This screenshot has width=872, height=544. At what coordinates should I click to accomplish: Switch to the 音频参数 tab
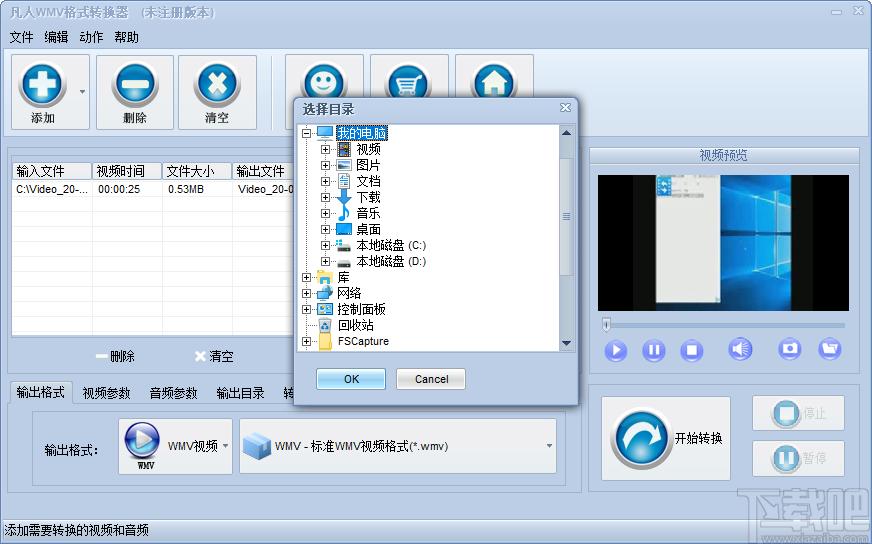point(174,393)
